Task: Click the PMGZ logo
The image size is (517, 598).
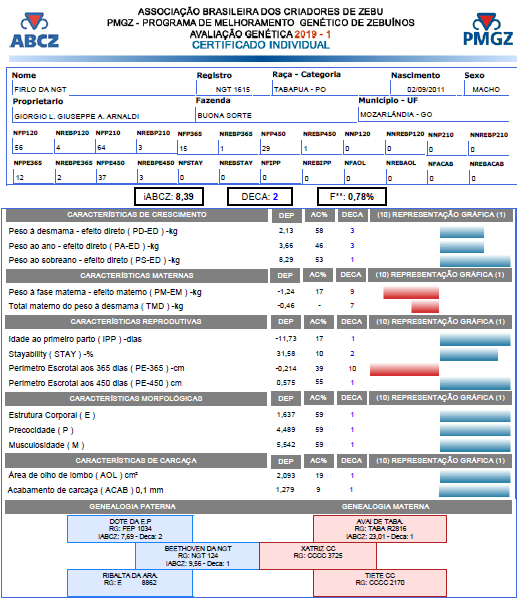Action: [488, 30]
